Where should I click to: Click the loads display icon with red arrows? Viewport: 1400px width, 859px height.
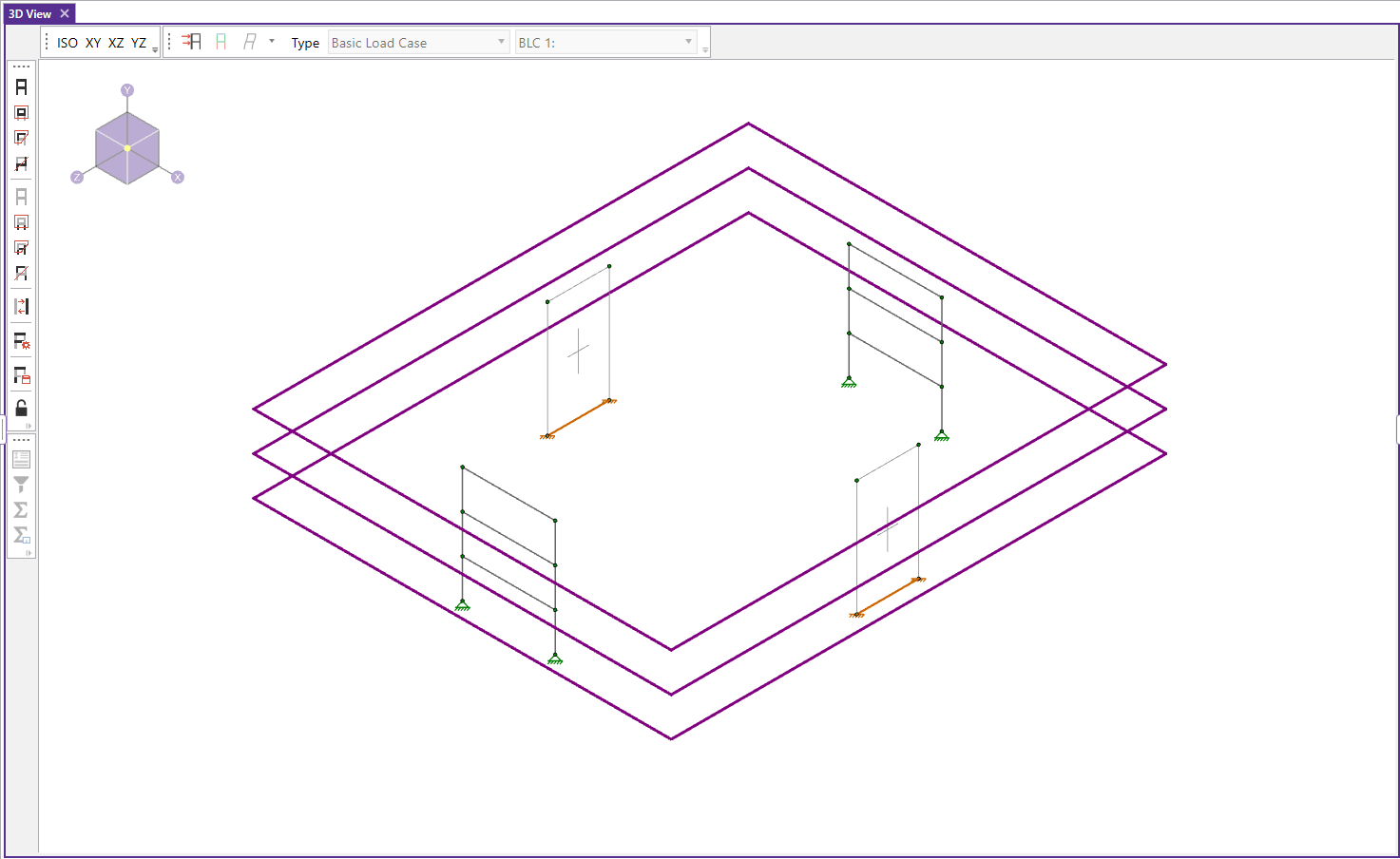(192, 43)
